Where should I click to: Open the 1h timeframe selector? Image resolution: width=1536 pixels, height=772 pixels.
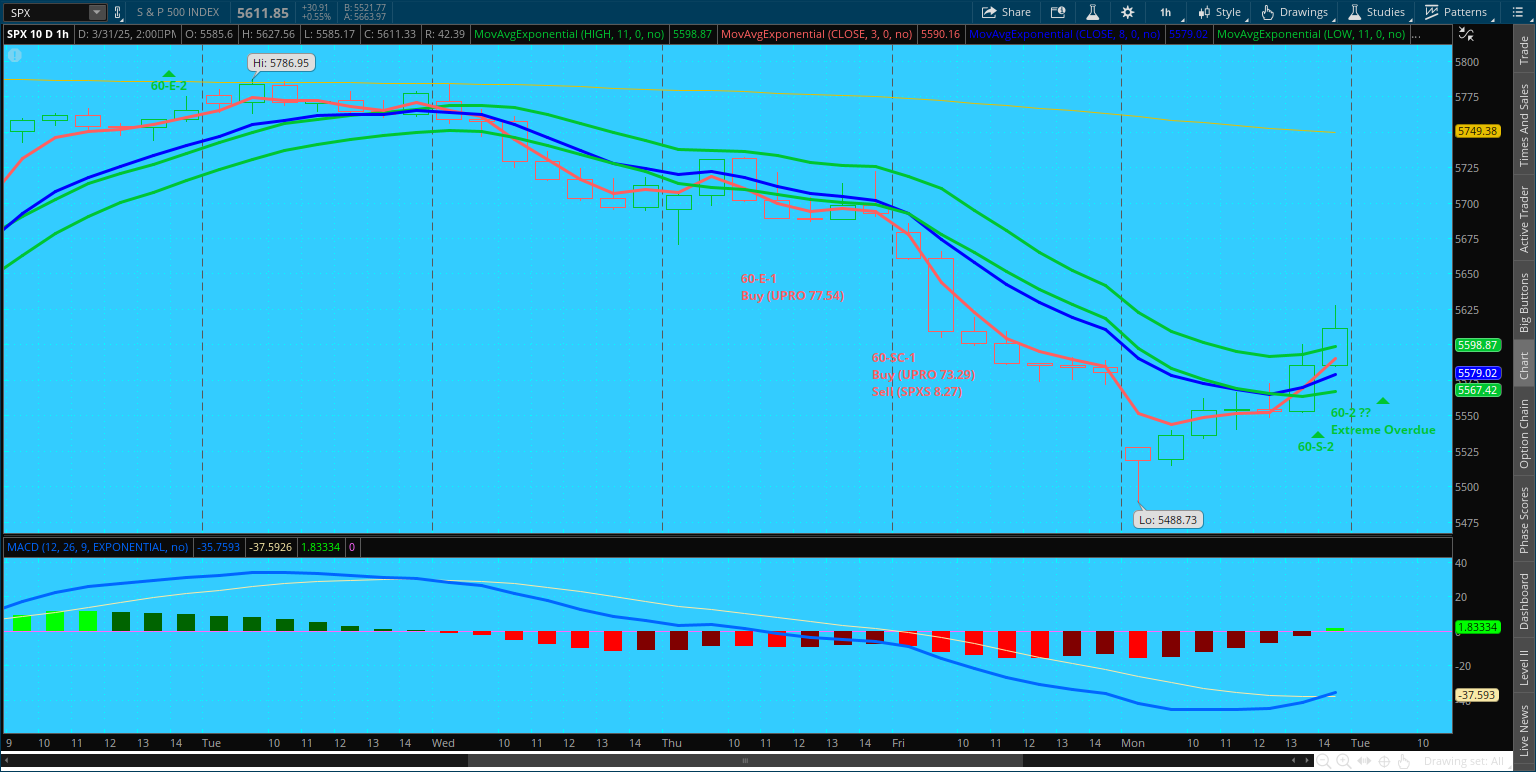[1166, 12]
